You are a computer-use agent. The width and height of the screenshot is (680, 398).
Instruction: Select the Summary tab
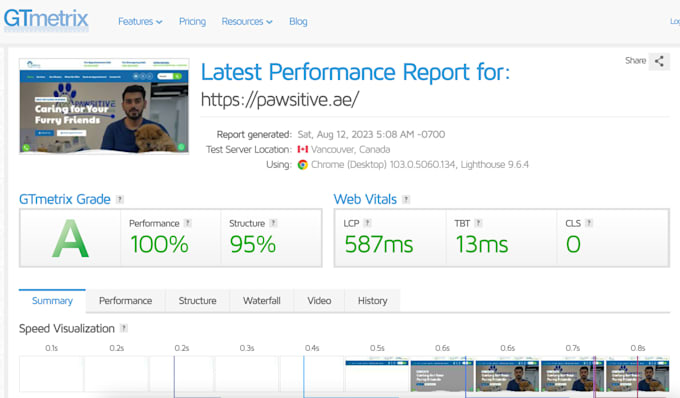[x=52, y=300]
